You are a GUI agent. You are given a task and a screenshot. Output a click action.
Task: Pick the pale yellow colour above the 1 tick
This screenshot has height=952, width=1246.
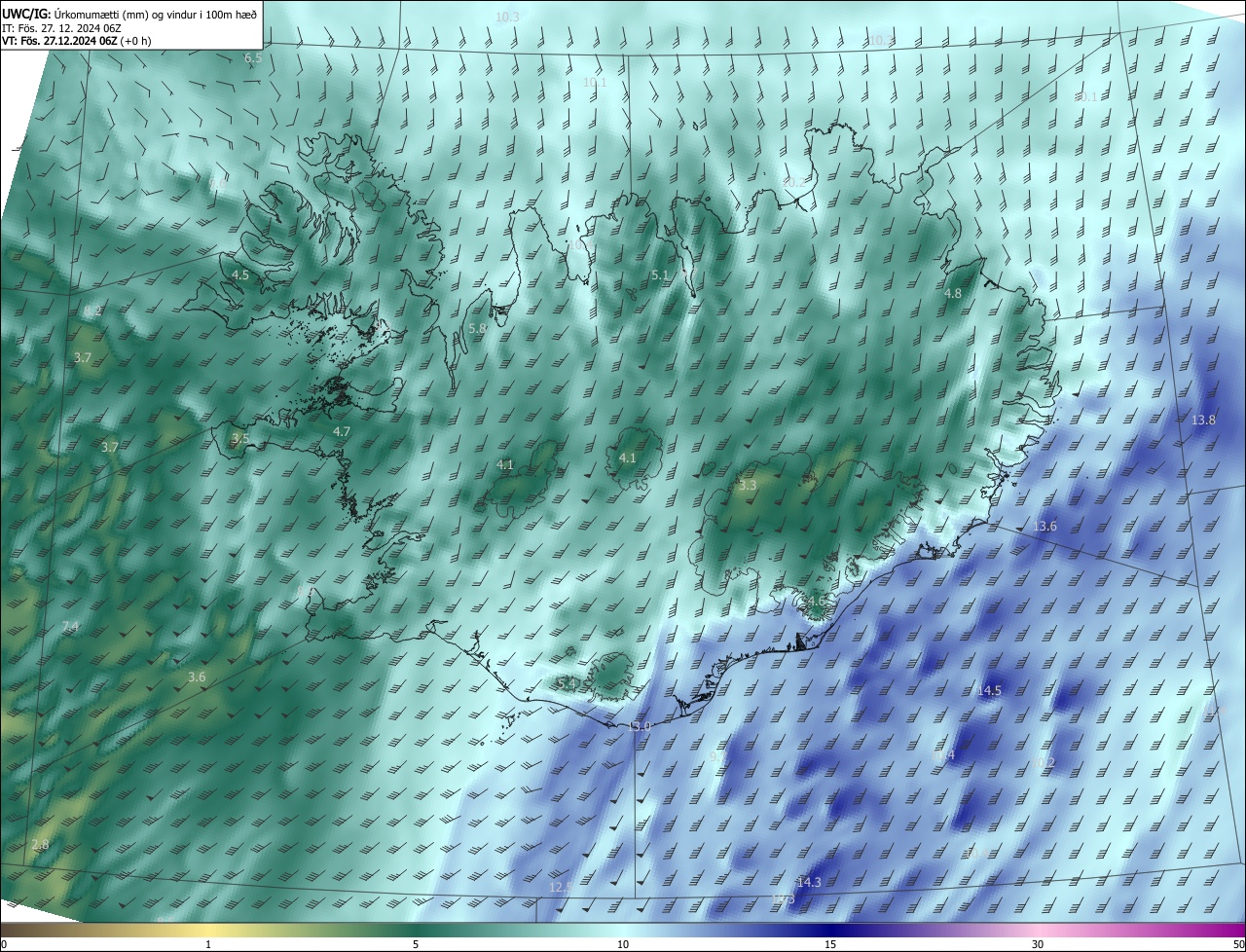coord(208,930)
